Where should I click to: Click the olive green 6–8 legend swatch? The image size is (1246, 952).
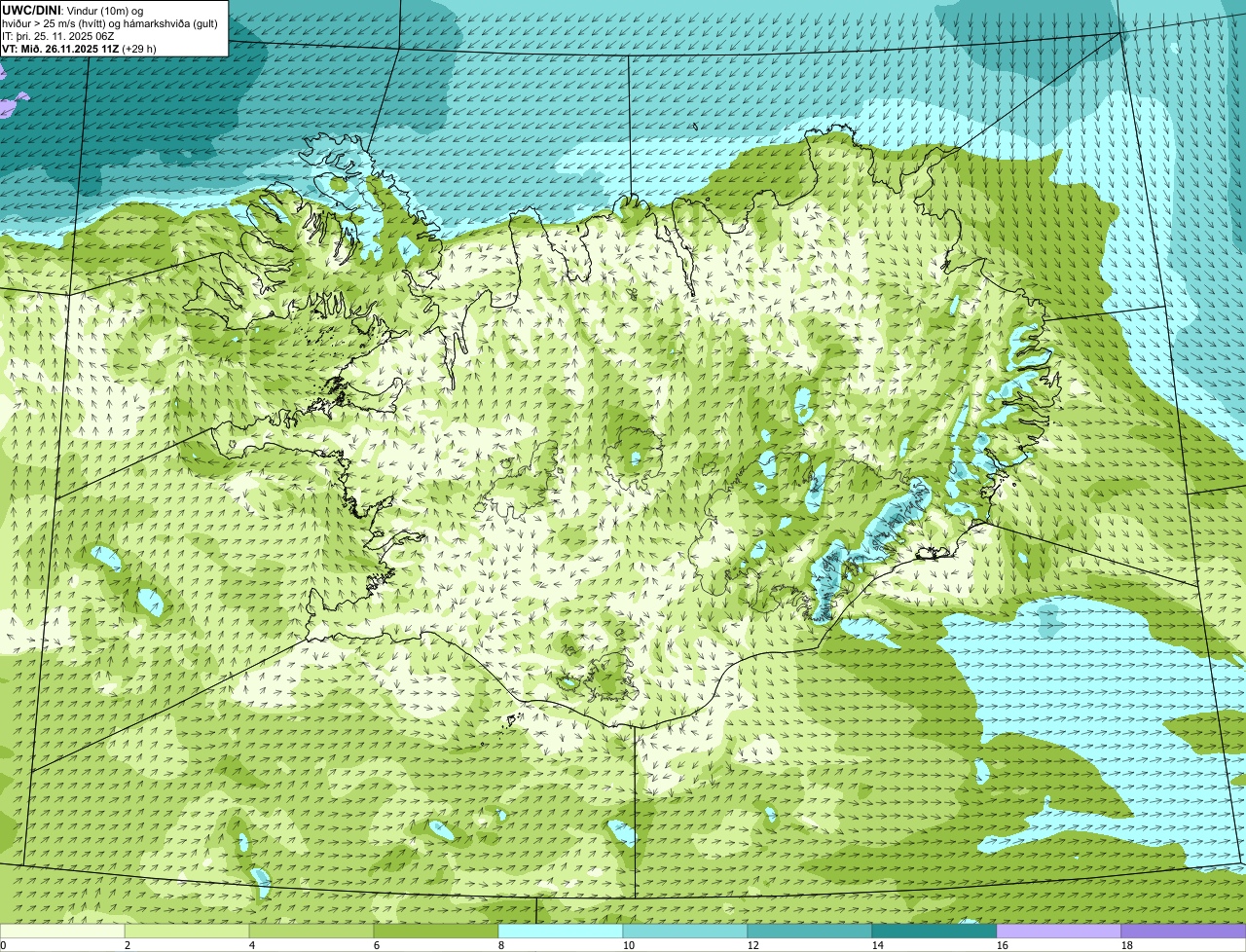[x=436, y=931]
